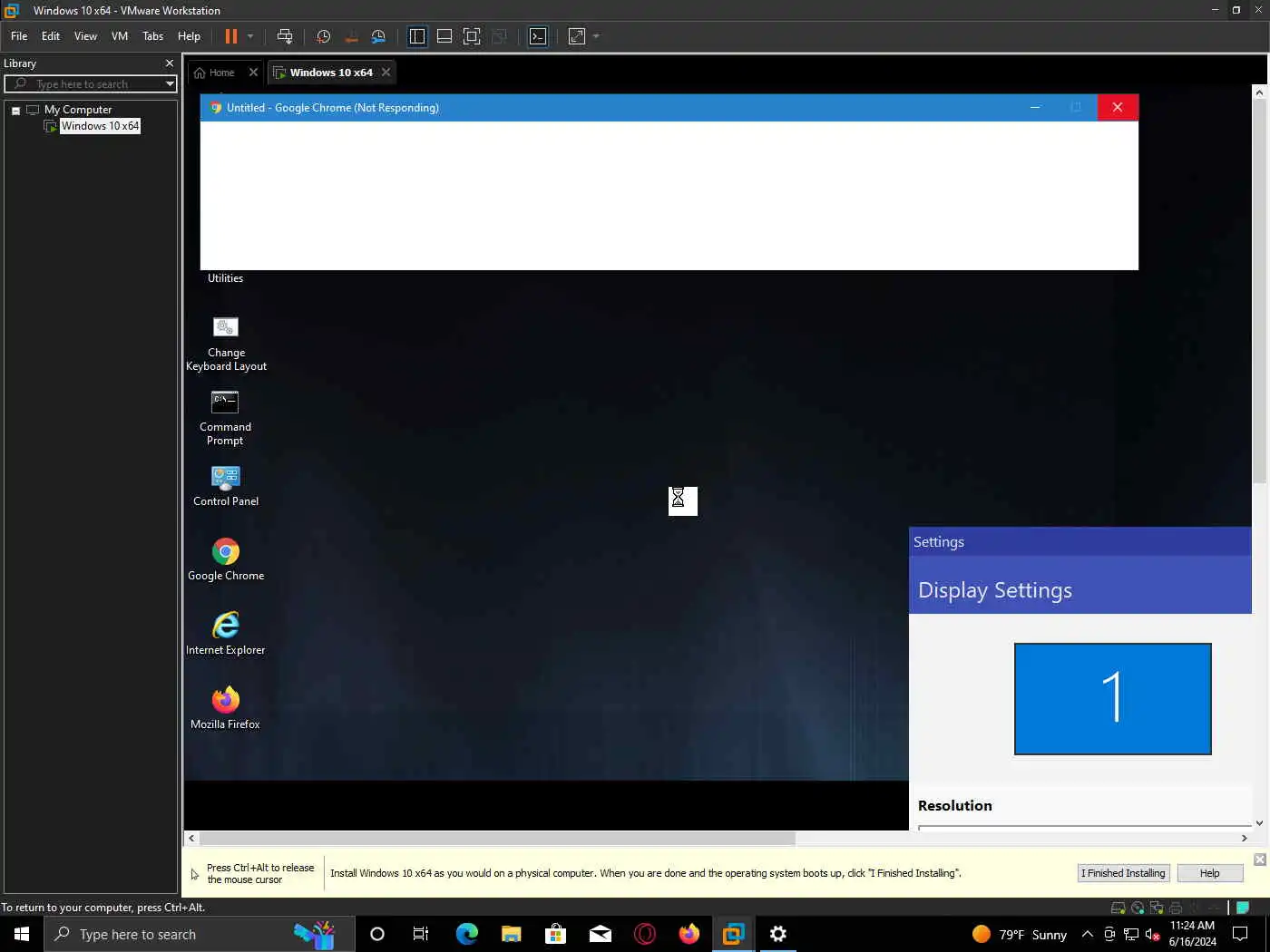The height and width of the screenshot is (952, 1270).
Task: Revert the virtual machine to its snapshot
Action: coord(352,36)
